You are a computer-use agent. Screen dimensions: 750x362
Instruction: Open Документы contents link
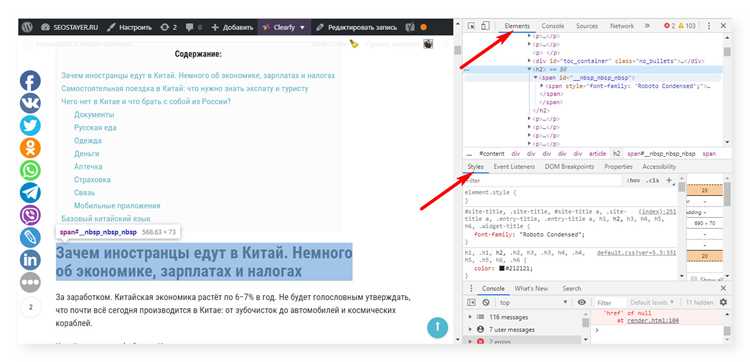pyautogui.click(x=94, y=115)
